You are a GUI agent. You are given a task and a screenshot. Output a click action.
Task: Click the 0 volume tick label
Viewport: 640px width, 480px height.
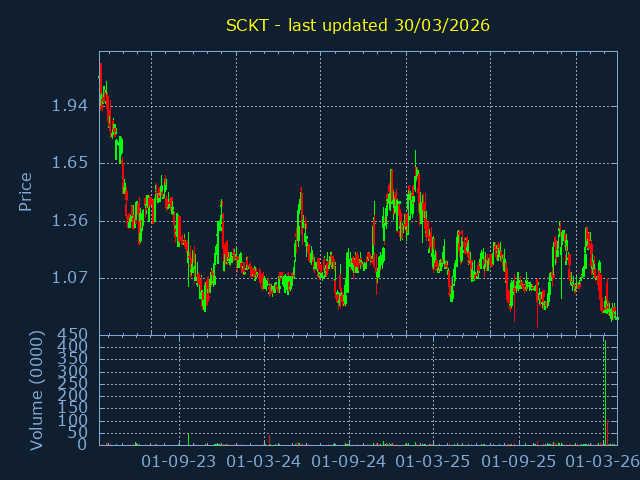pyautogui.click(x=84, y=444)
